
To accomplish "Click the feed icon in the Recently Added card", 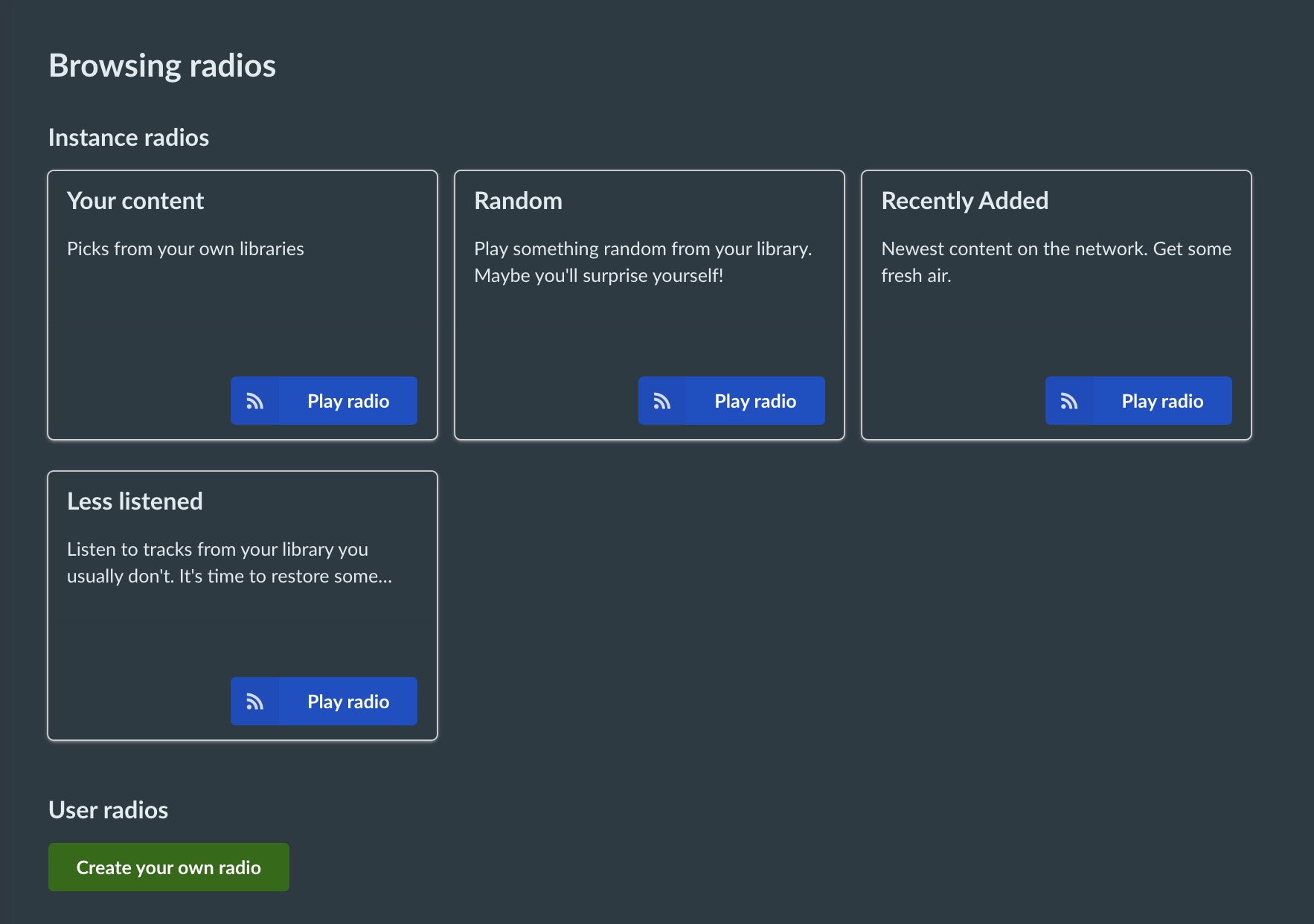I will coord(1068,401).
